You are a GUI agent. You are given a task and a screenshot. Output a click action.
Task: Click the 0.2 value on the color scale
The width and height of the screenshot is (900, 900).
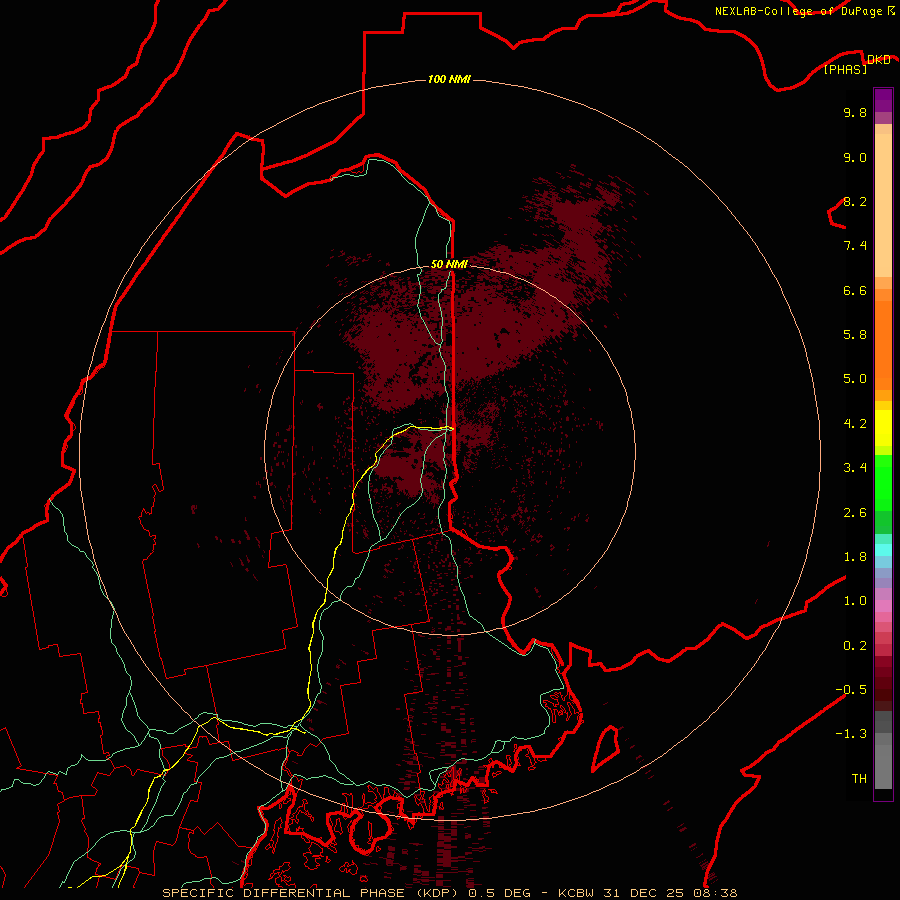(855, 646)
